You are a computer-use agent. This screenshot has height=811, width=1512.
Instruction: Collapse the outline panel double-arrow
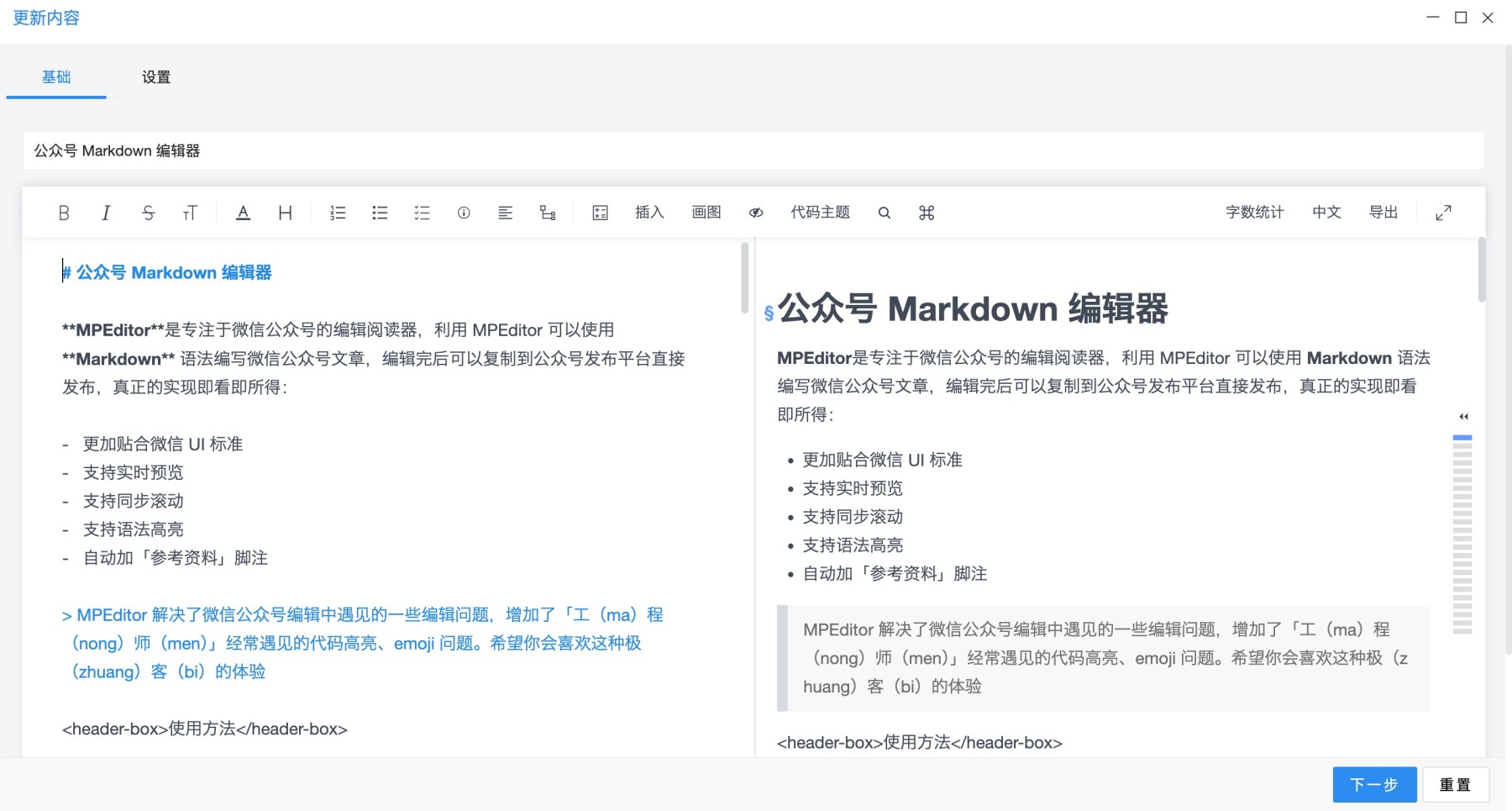[1463, 416]
